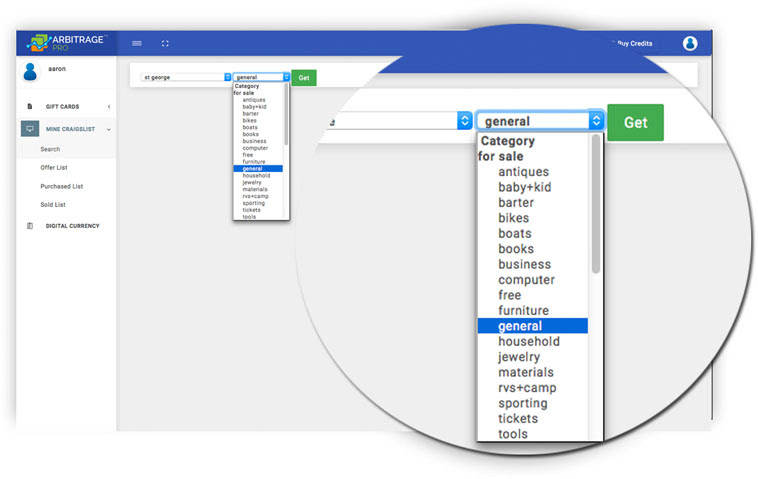Viewport: 758px width, 479px height.
Task: Open the Sold List page
Action: 53,204
